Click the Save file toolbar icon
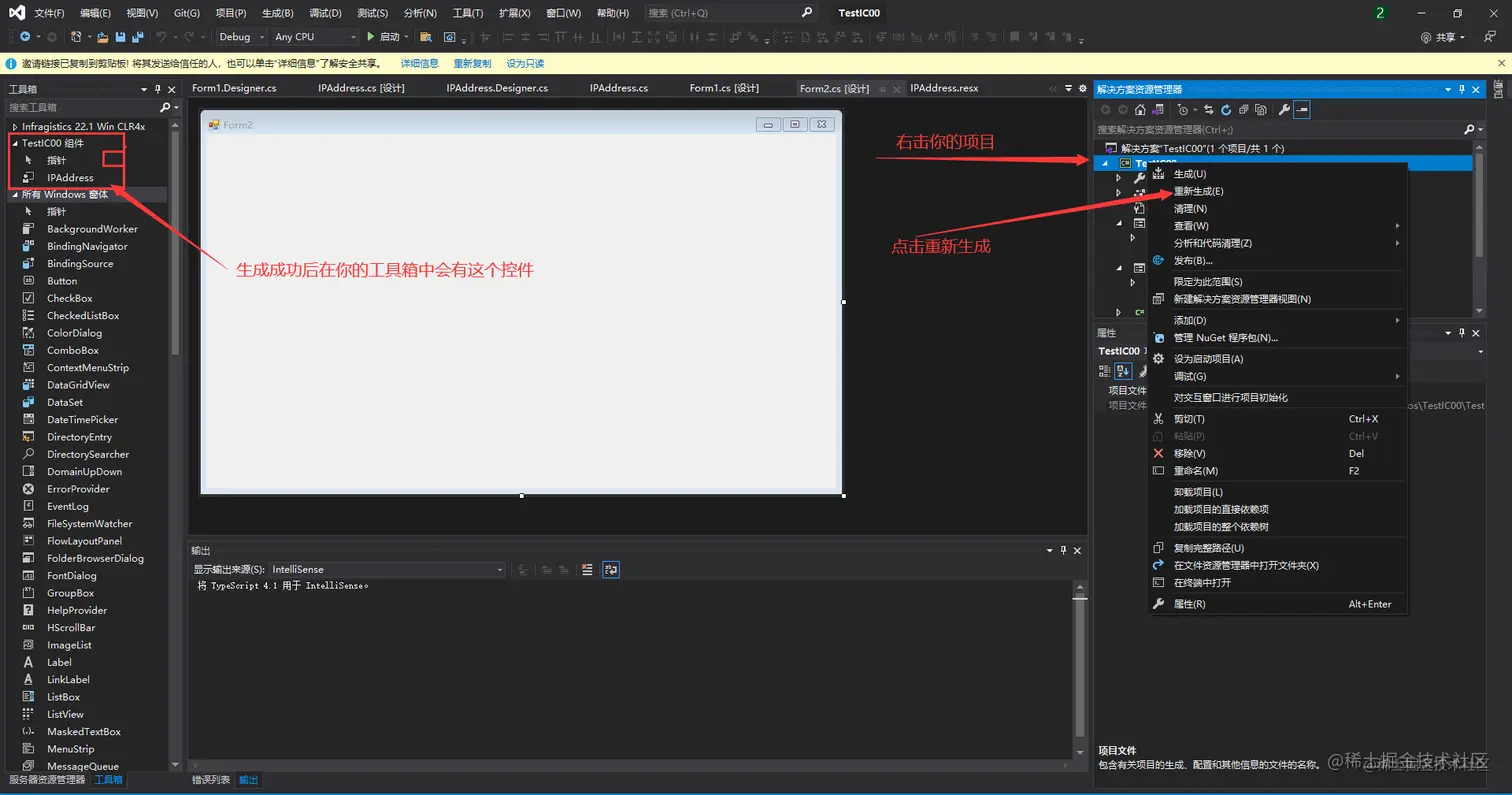1512x795 pixels. pyautogui.click(x=120, y=37)
